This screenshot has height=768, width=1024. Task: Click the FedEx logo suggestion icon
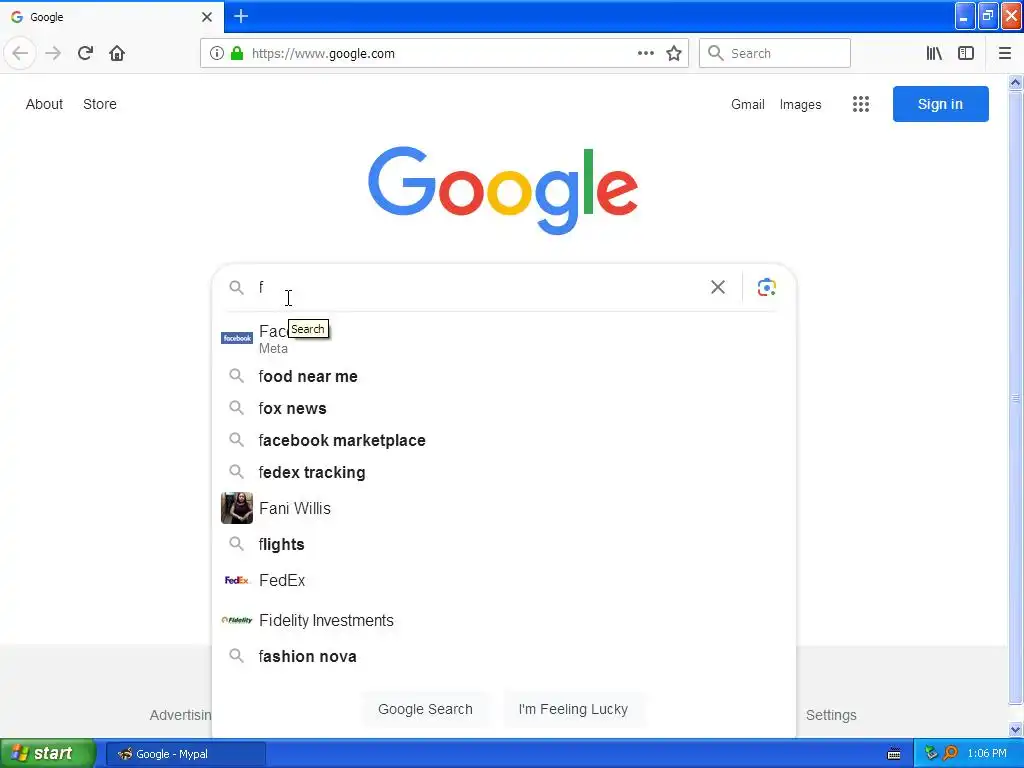click(236, 581)
